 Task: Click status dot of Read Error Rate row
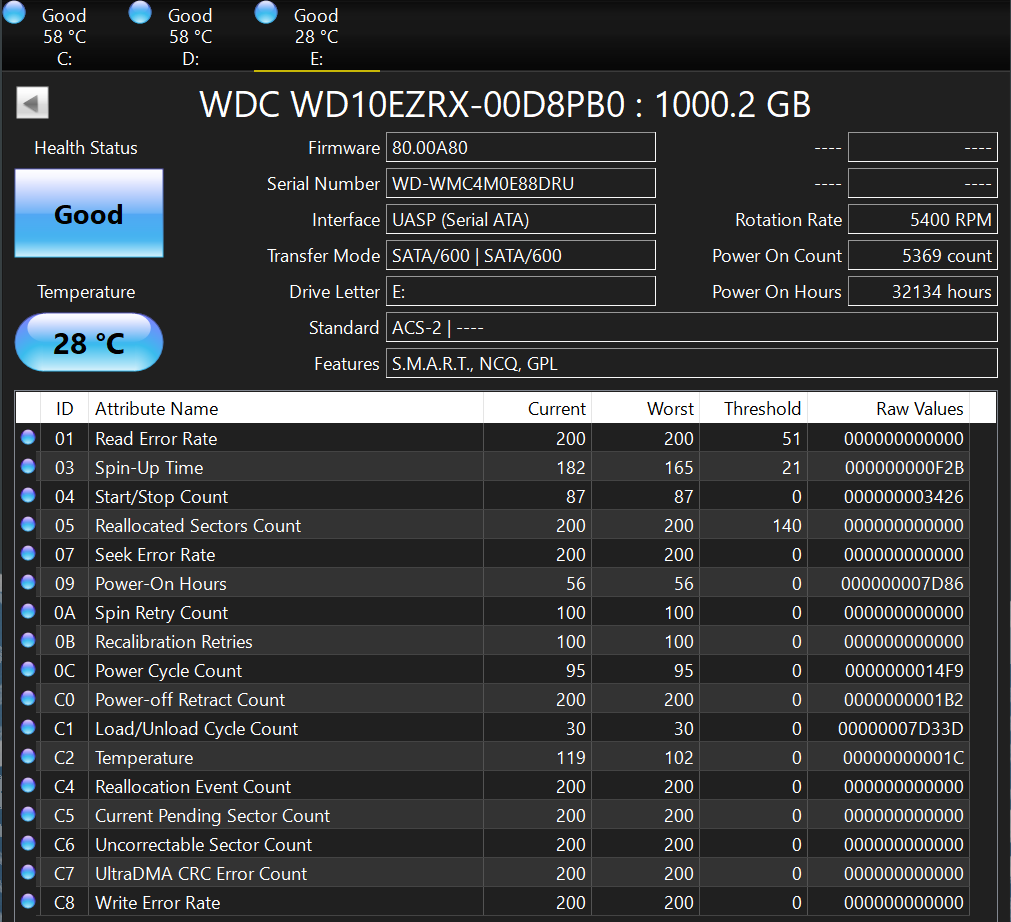(28, 438)
